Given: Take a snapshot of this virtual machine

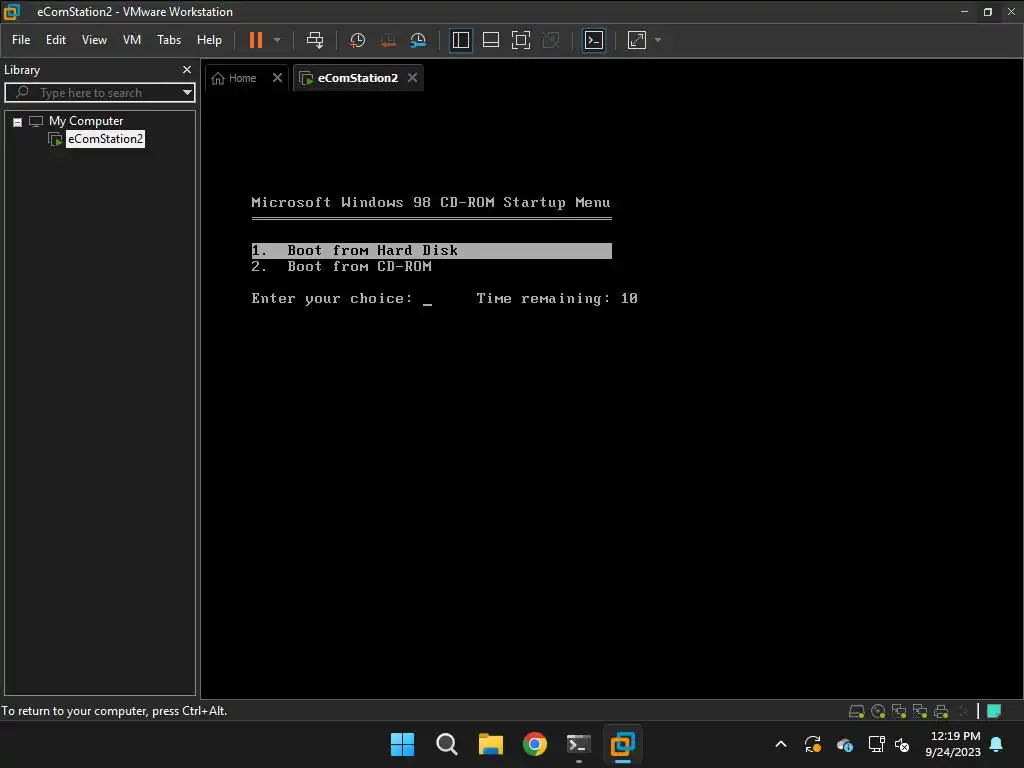Looking at the screenshot, I should [x=357, y=40].
